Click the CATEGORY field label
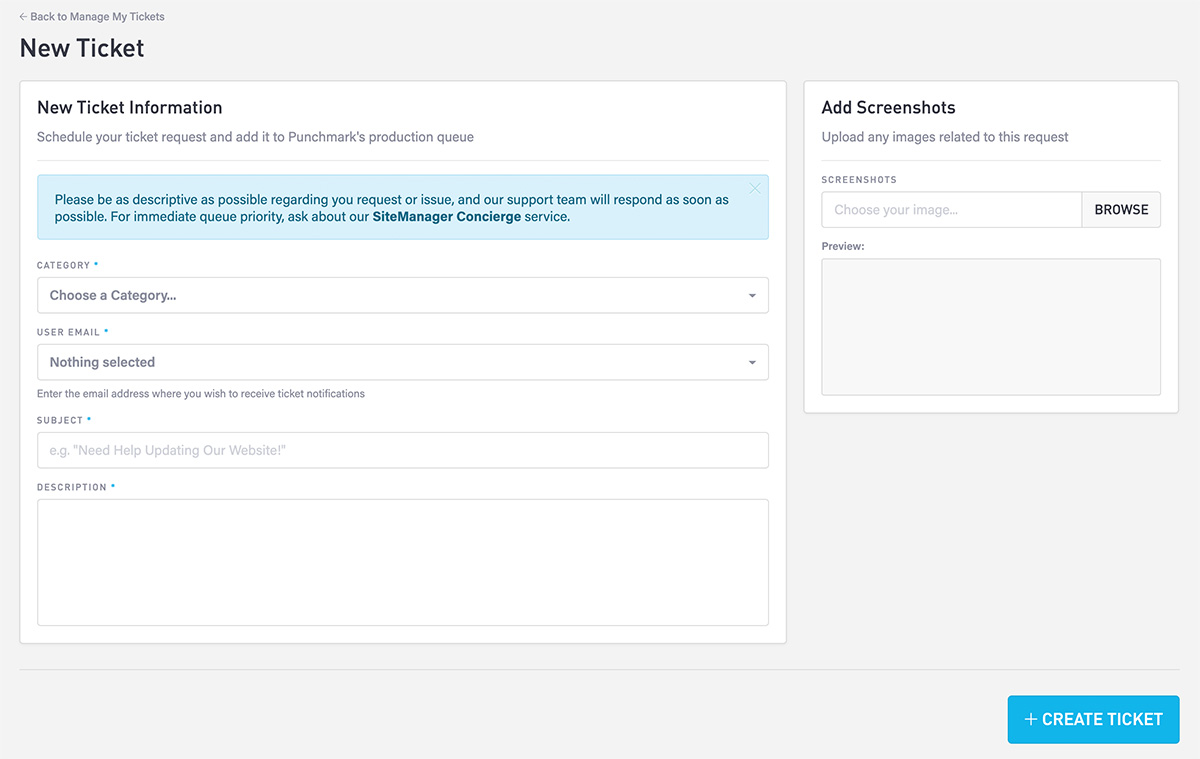The width and height of the screenshot is (1200, 759). (63, 266)
